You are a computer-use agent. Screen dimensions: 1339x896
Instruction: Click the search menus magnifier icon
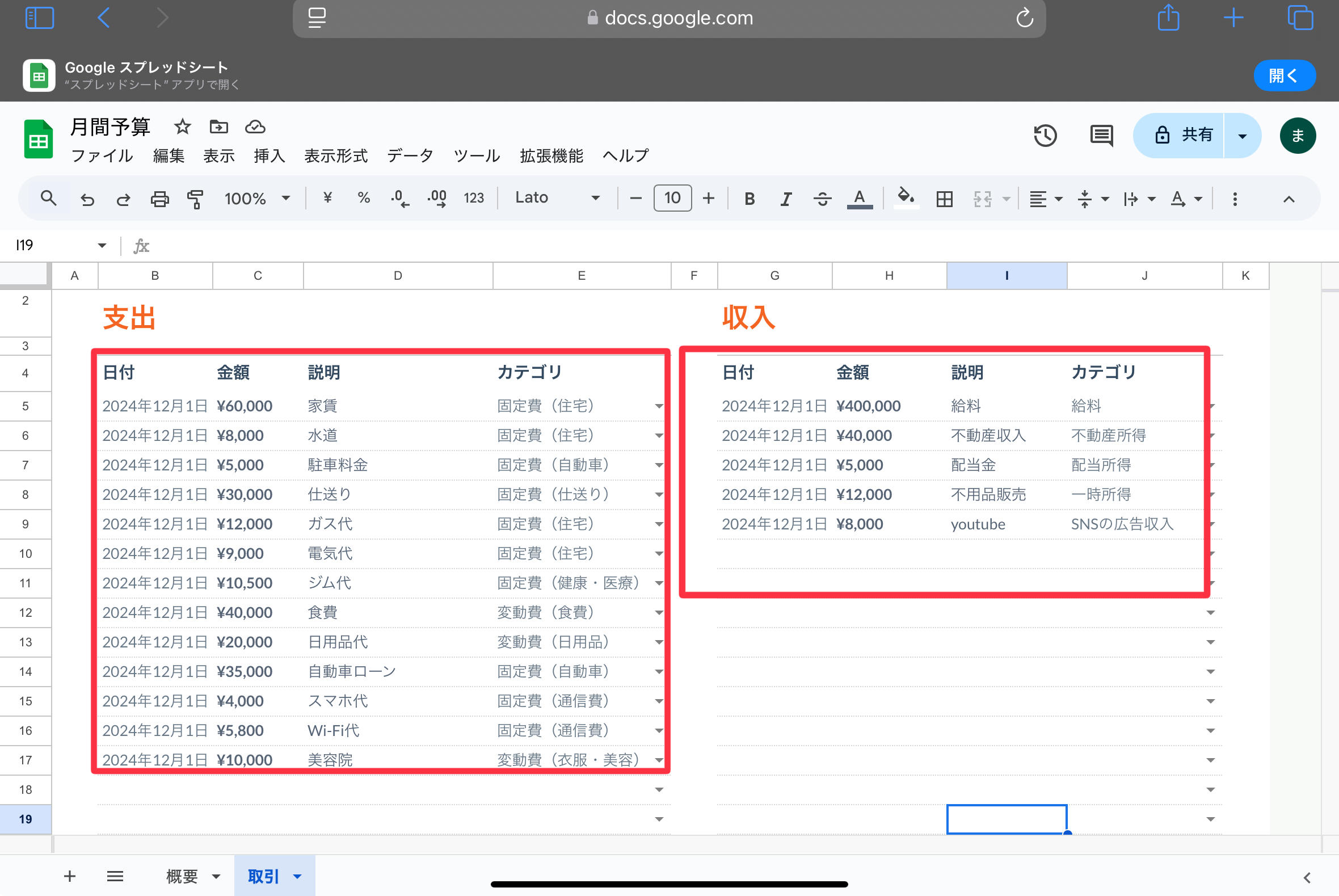point(49,198)
